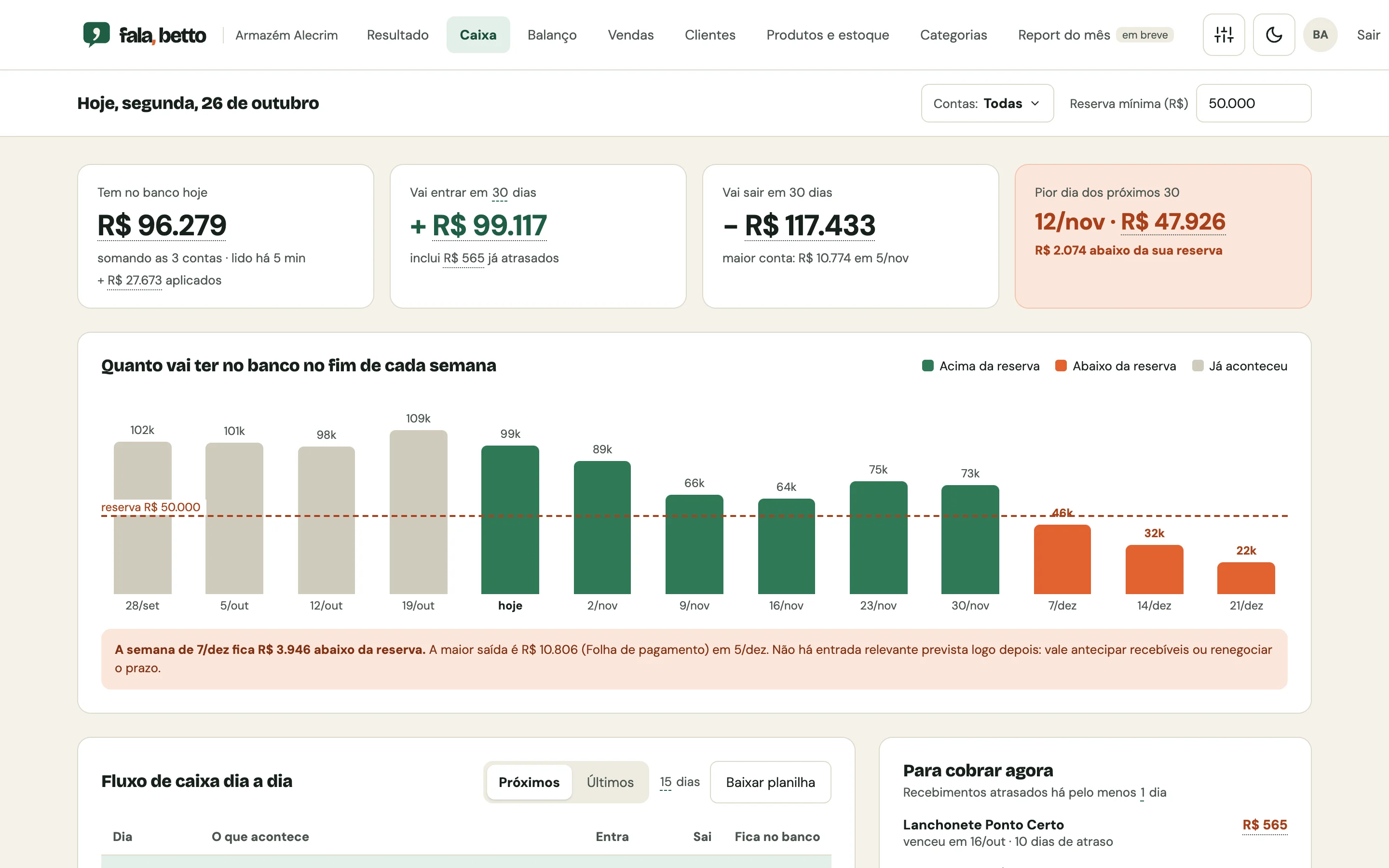Click the Sair link
The width and height of the screenshot is (1389, 868).
pyautogui.click(x=1368, y=35)
